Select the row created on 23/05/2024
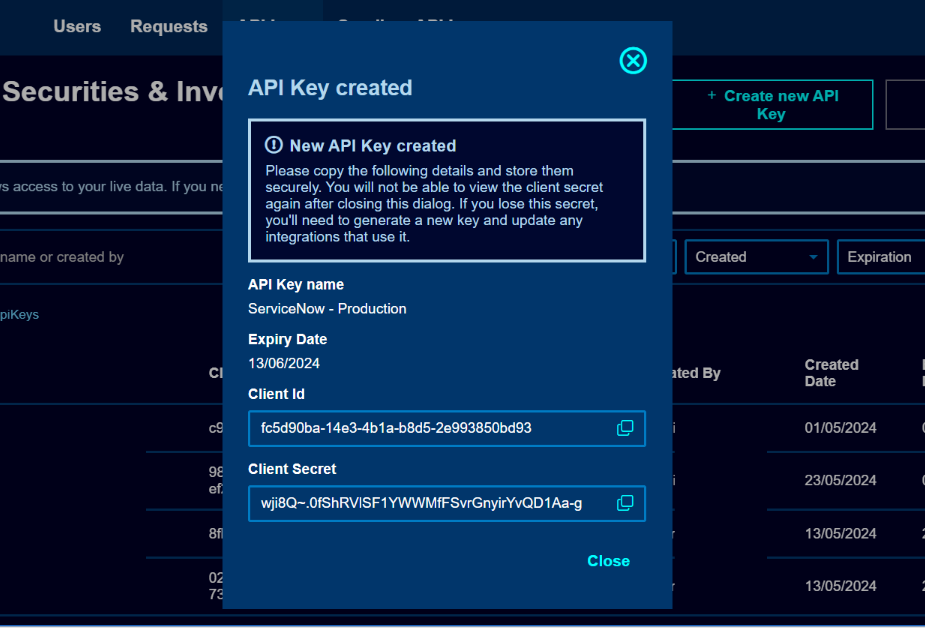This screenshot has height=628, width=925. click(840, 480)
